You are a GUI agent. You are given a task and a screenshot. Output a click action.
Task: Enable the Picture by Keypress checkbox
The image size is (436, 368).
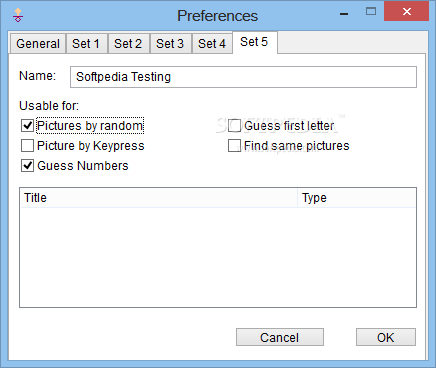pos(27,146)
